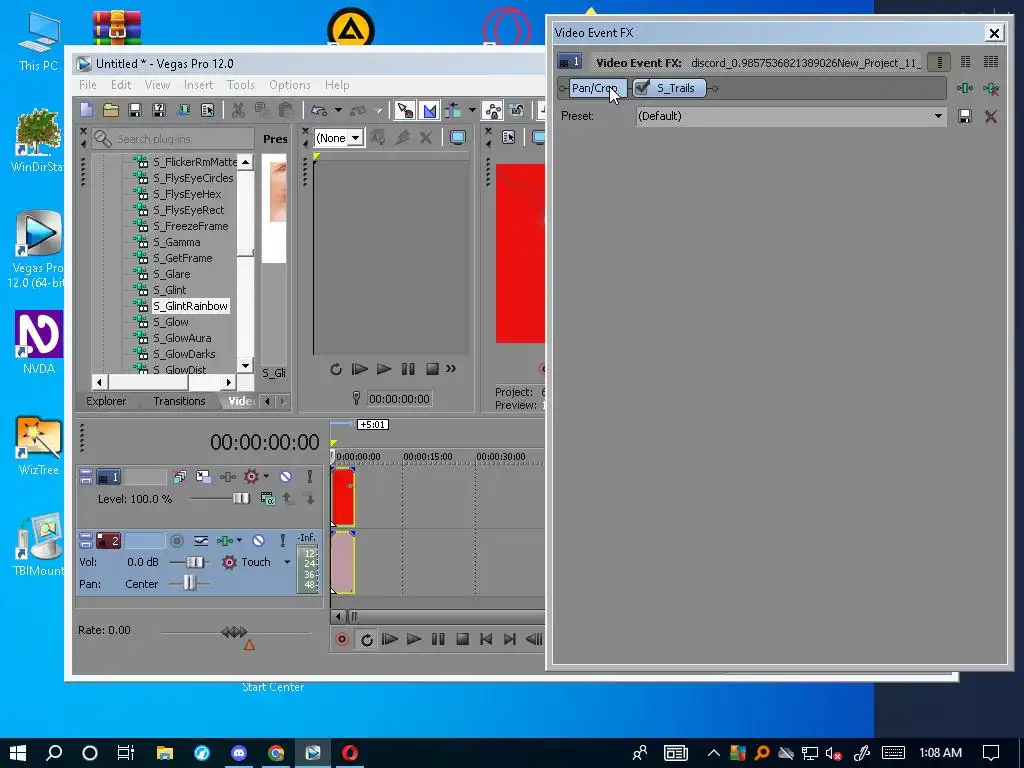Open track 2 Track FX dropdown arrow
This screenshot has width=1024, height=768.
(x=240, y=540)
